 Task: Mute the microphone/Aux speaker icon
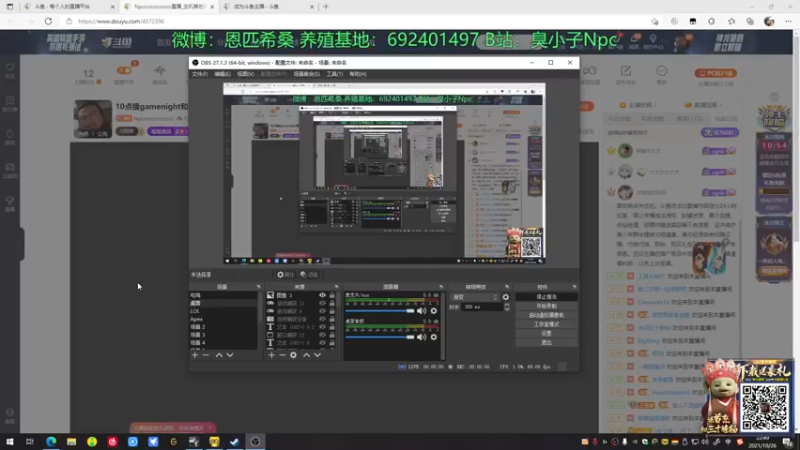coord(421,311)
